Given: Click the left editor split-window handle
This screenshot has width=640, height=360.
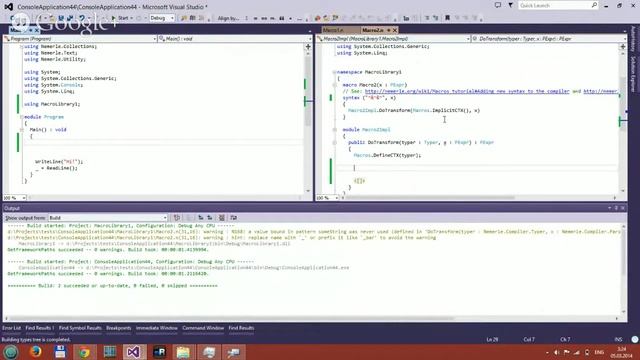Looking at the screenshot, I should tap(308, 47).
